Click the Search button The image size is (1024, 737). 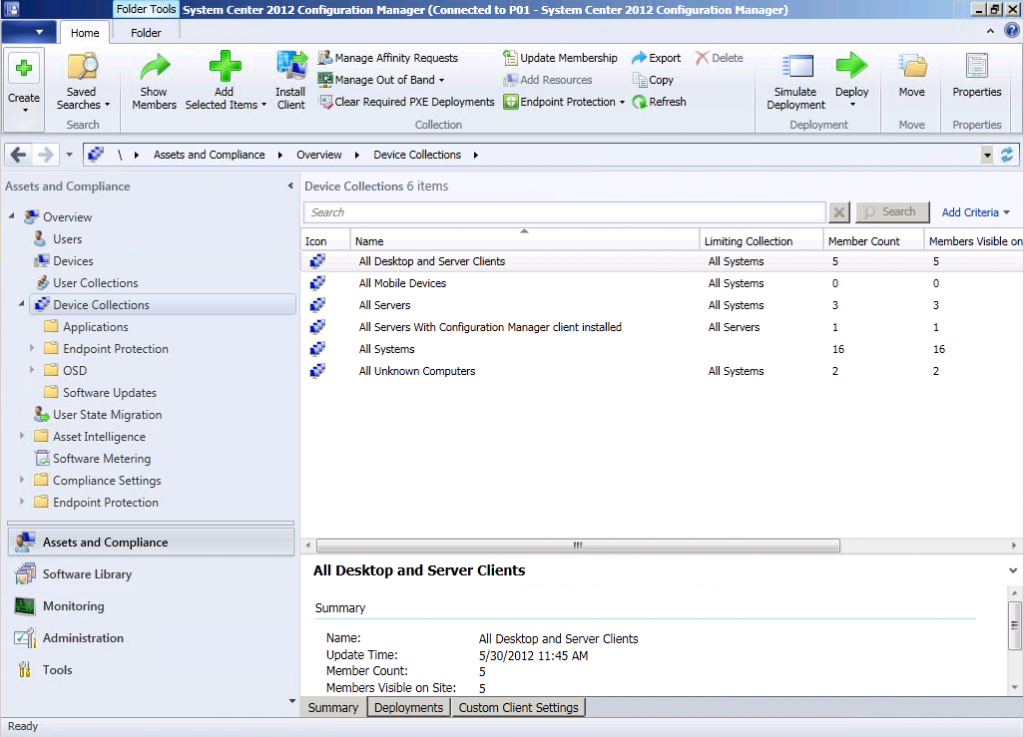892,212
